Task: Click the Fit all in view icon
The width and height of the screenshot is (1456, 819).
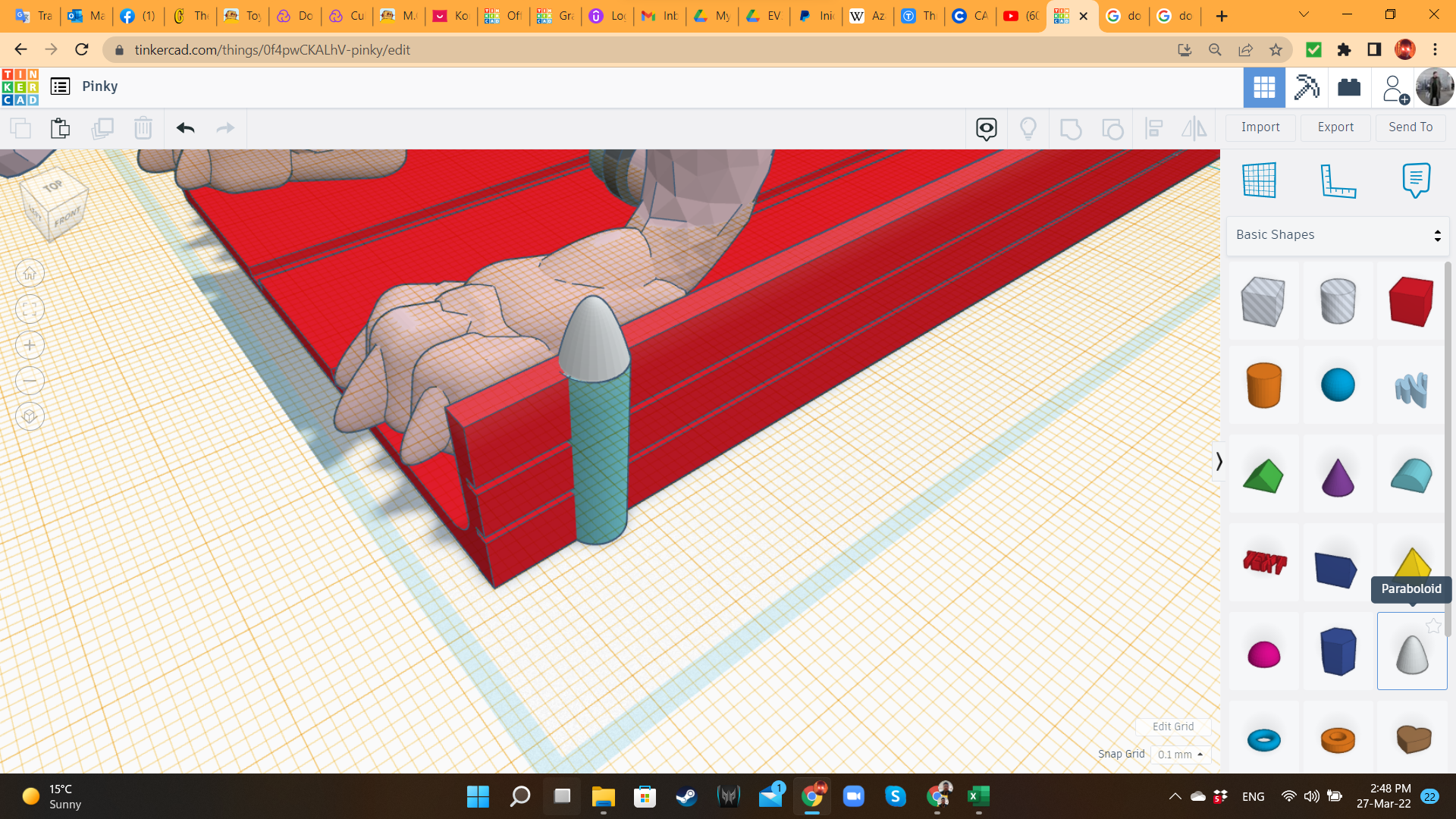Action: point(30,309)
